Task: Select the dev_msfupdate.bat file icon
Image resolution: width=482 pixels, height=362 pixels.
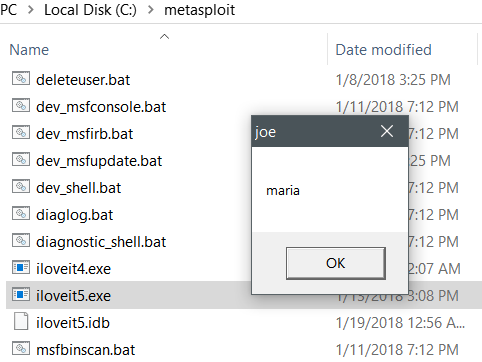Action: pyautogui.click(x=21, y=160)
